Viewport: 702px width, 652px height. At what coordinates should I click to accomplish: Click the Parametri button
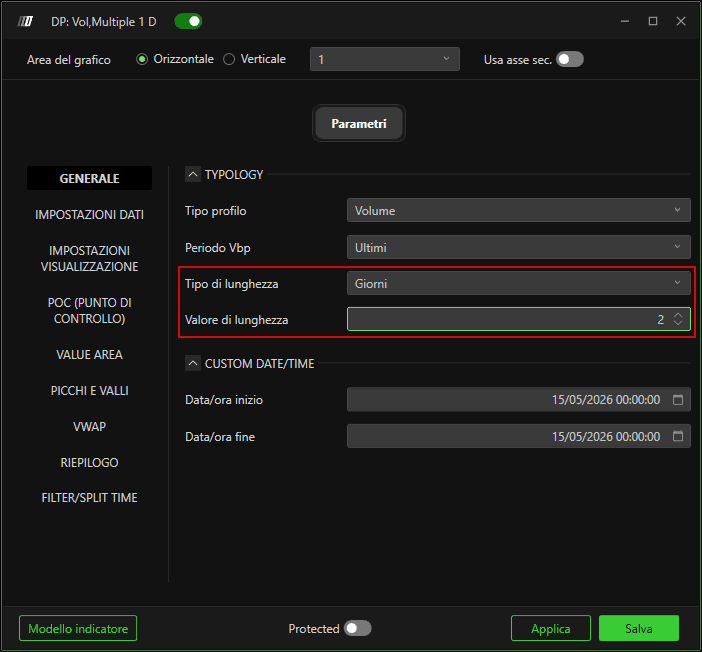[x=359, y=123]
